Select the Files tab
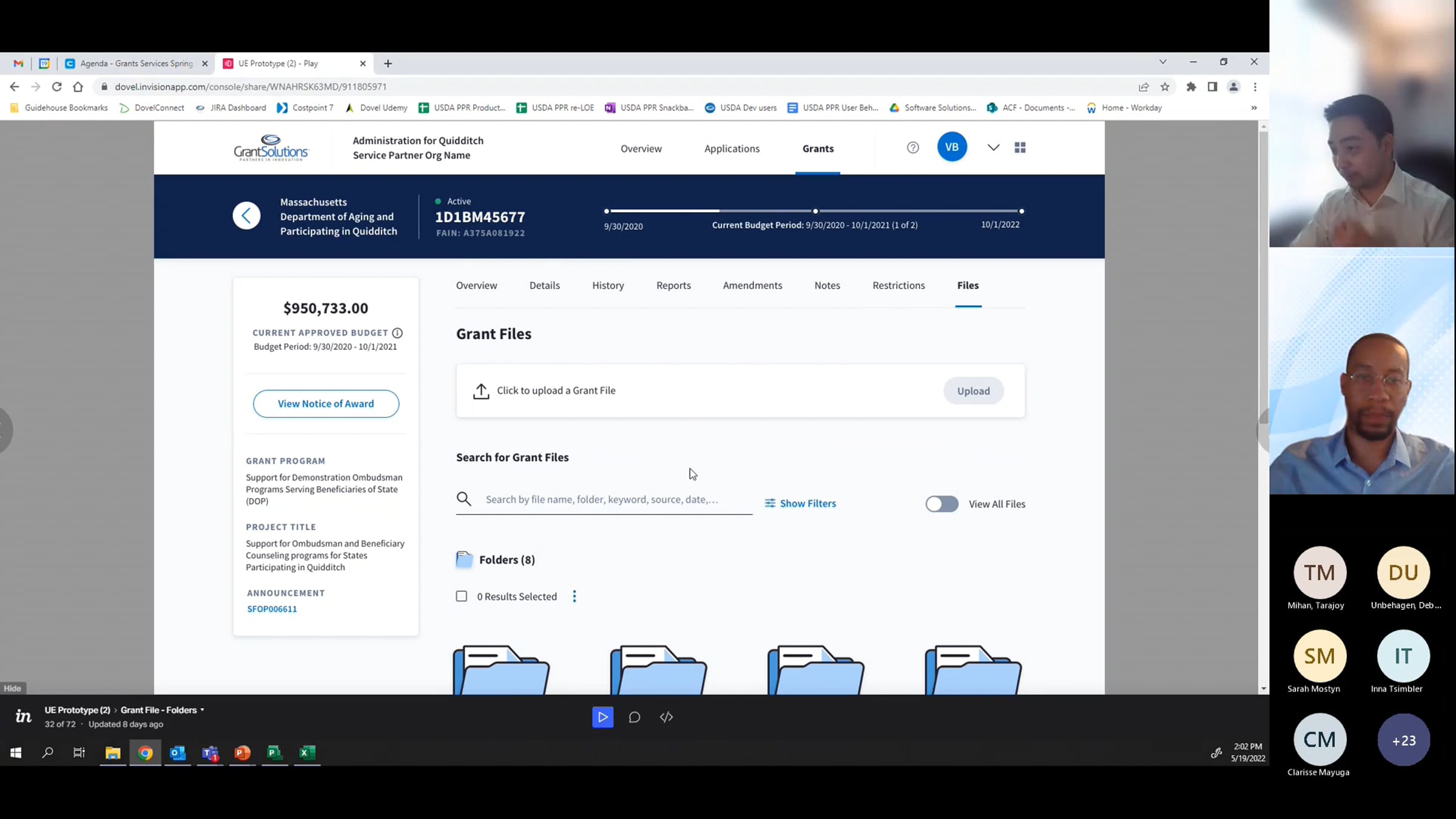This screenshot has height=819, width=1456. pos(968,285)
